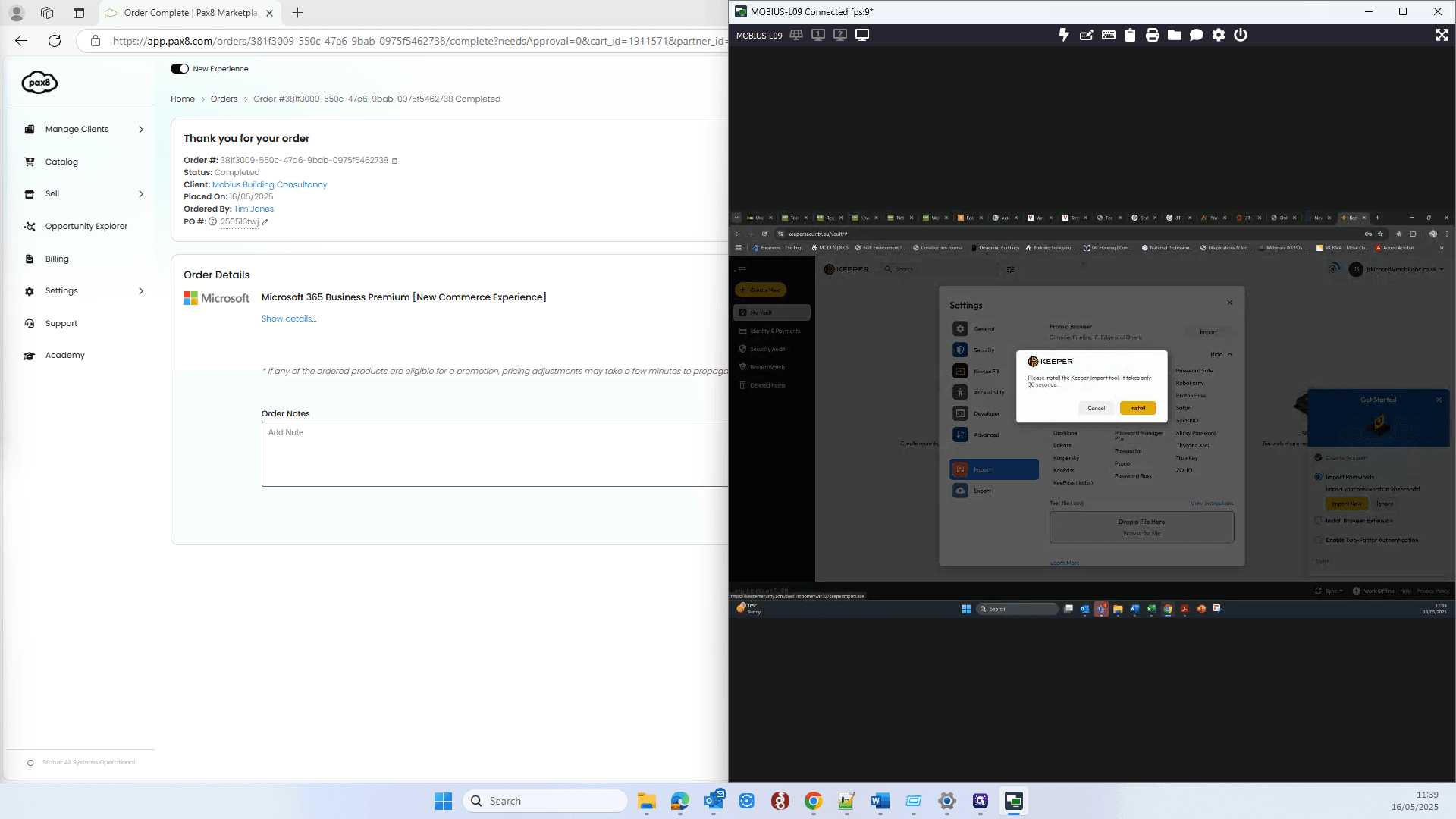This screenshot has width=1456, height=819.
Task: Click the single monitor icon in remote toolbar
Action: point(862,35)
